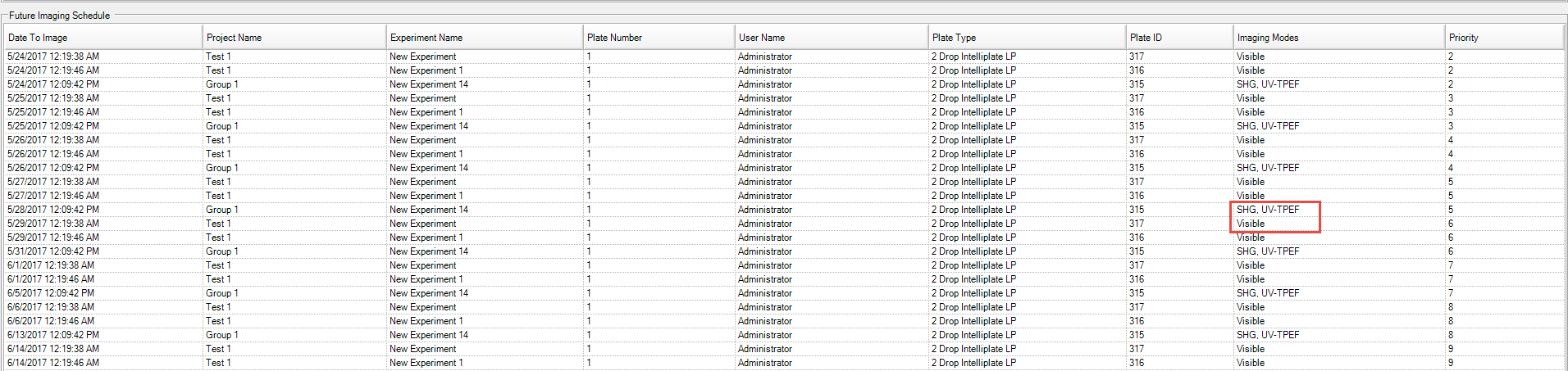Select SHG, UV-TPEF cell in 5/28/2017 row
The image size is (1568, 371).
pos(1268,210)
